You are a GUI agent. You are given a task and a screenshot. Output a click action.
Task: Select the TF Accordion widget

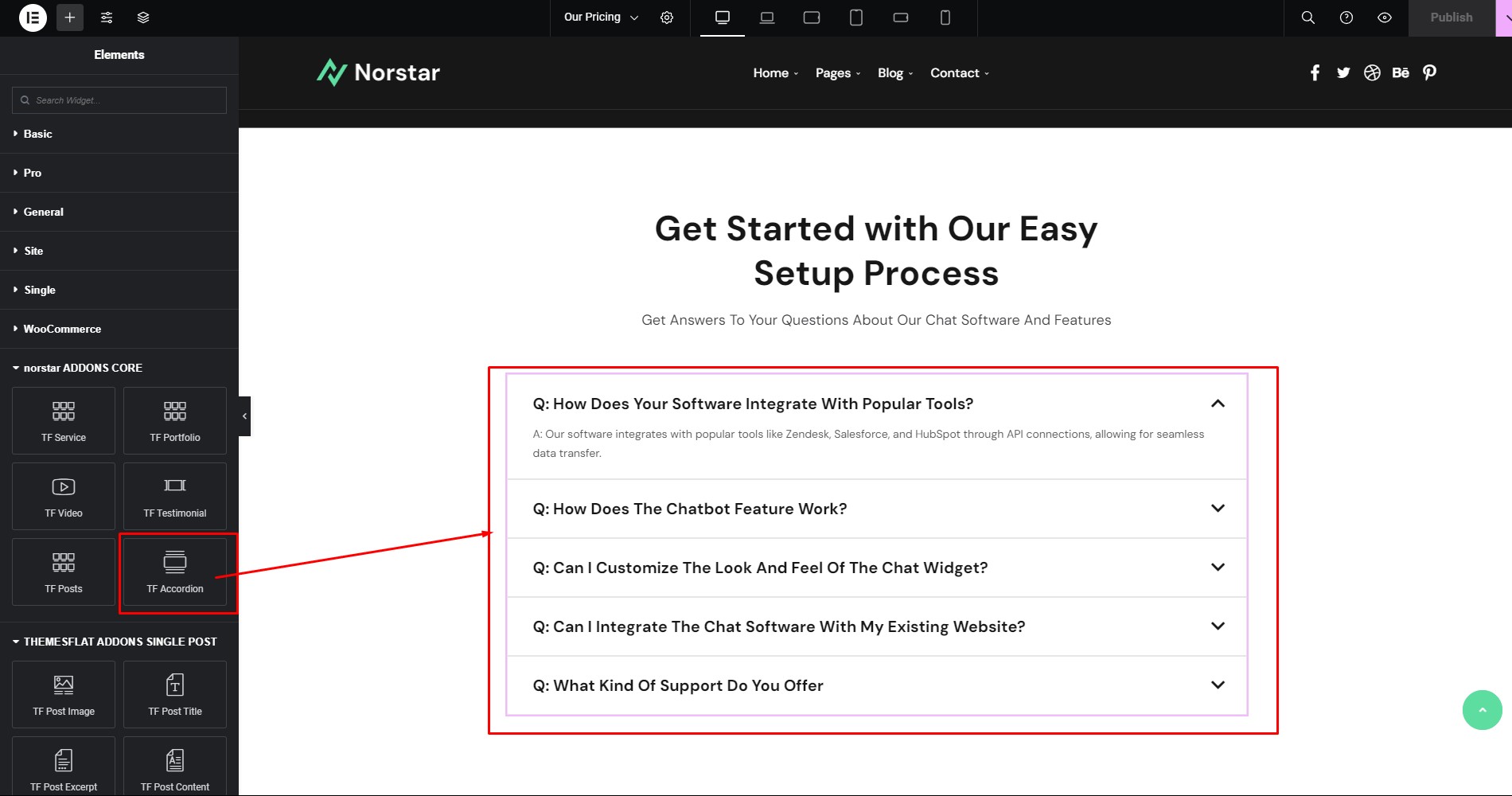click(175, 572)
